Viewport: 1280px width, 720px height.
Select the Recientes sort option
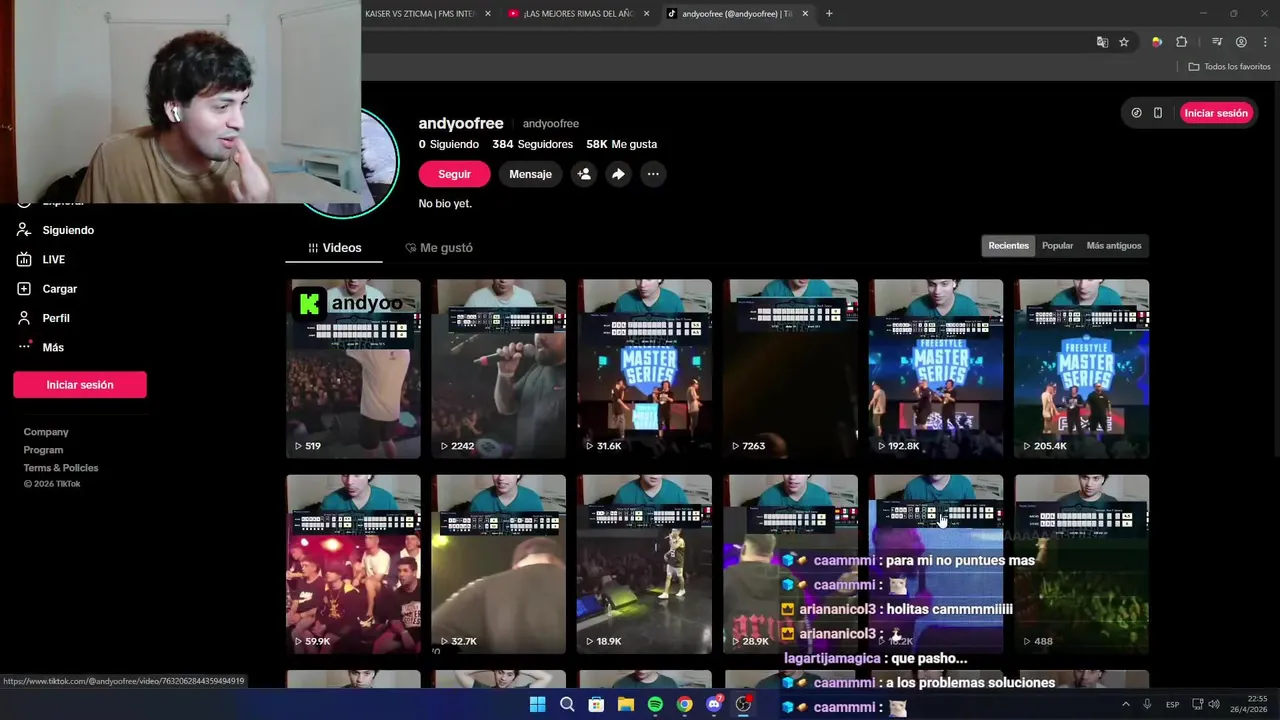(x=1008, y=246)
